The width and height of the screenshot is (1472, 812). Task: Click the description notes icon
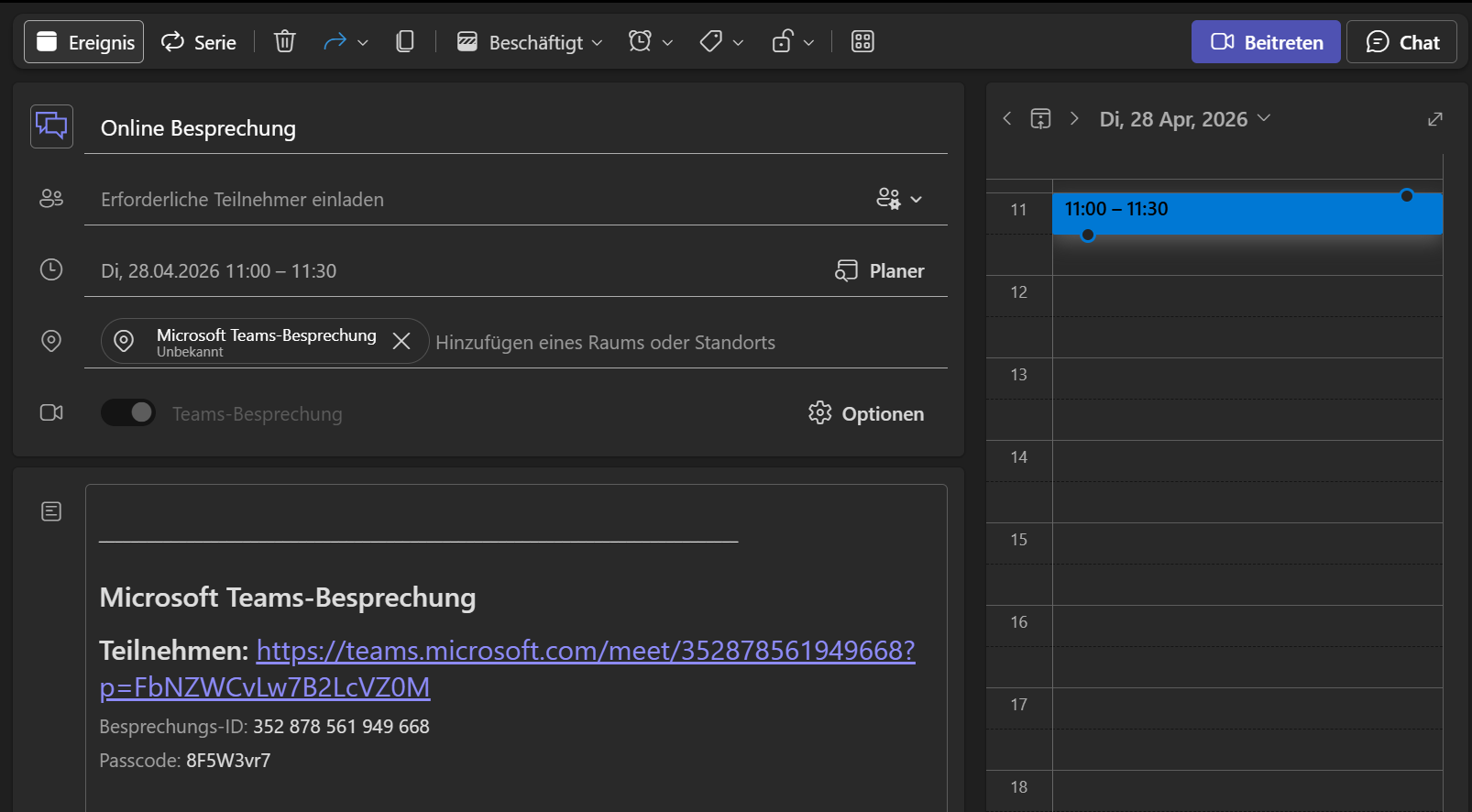(x=51, y=511)
